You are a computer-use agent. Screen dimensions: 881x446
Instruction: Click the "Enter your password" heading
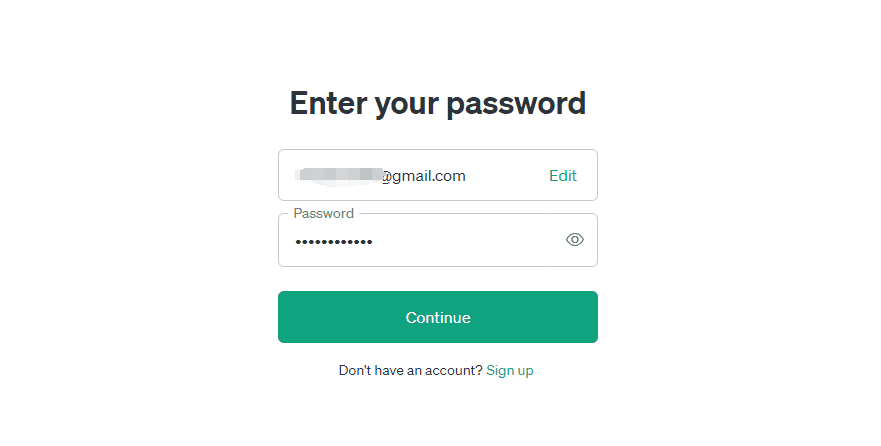click(438, 103)
